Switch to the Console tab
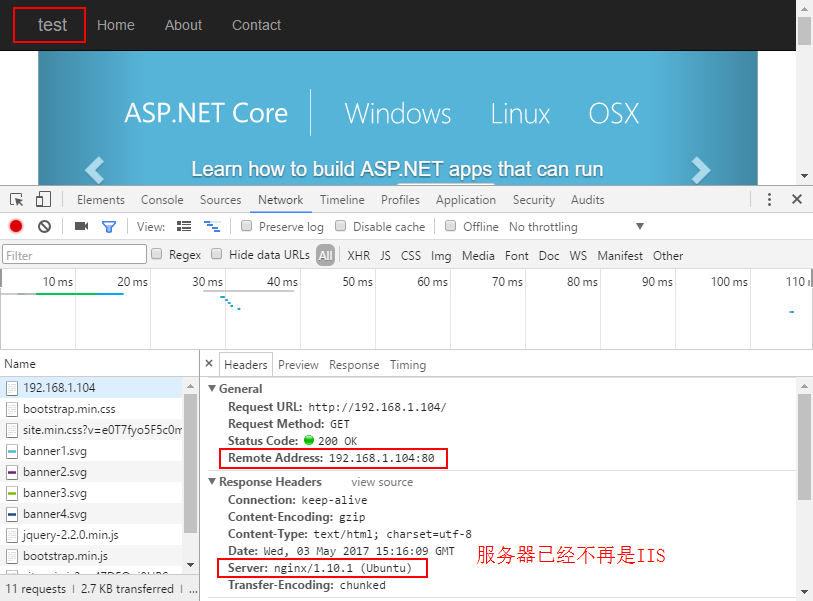813x601 pixels. 162,200
